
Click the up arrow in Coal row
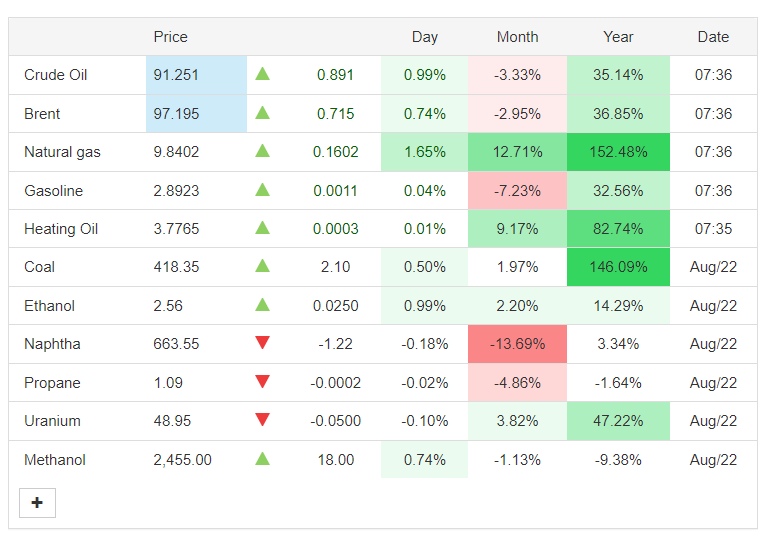point(263,266)
